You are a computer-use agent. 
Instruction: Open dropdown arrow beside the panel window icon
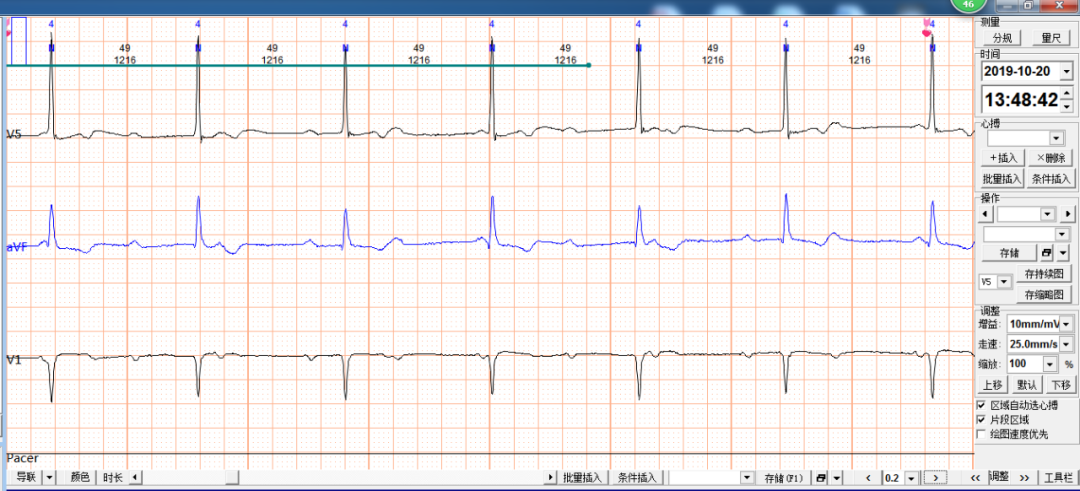point(1063,253)
